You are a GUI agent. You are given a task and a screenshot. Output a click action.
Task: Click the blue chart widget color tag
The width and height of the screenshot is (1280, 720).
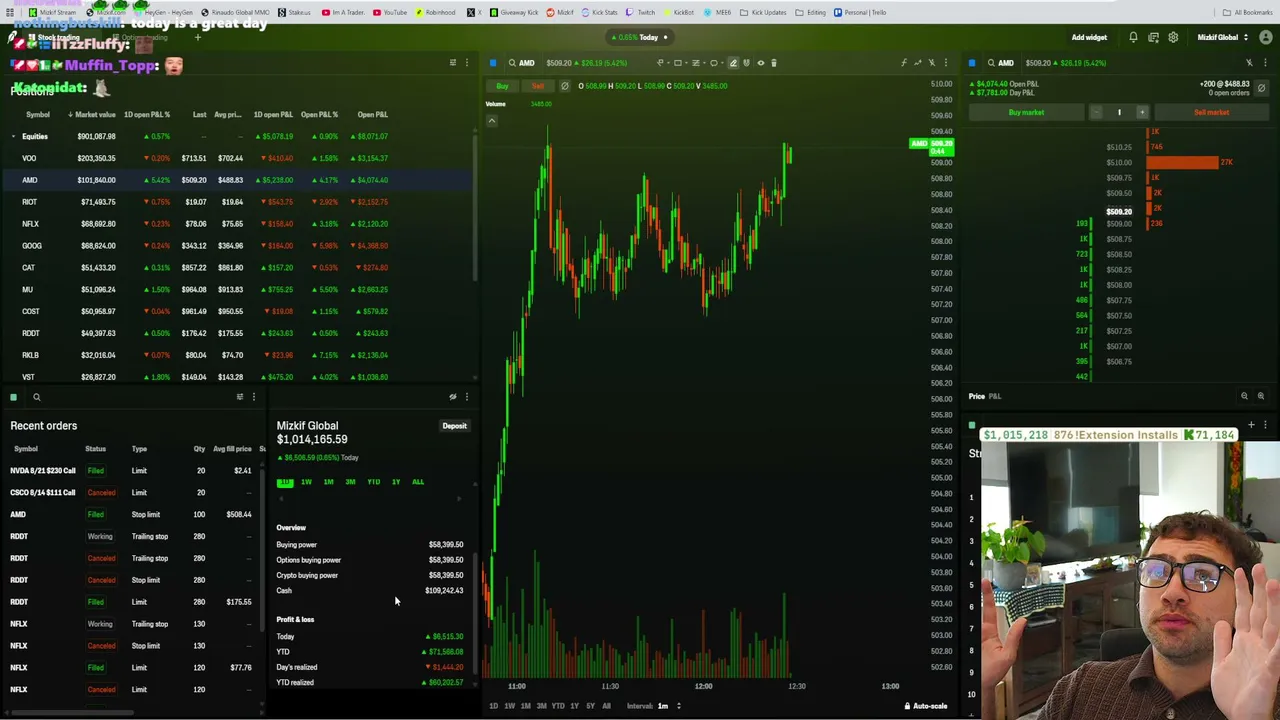pos(493,63)
